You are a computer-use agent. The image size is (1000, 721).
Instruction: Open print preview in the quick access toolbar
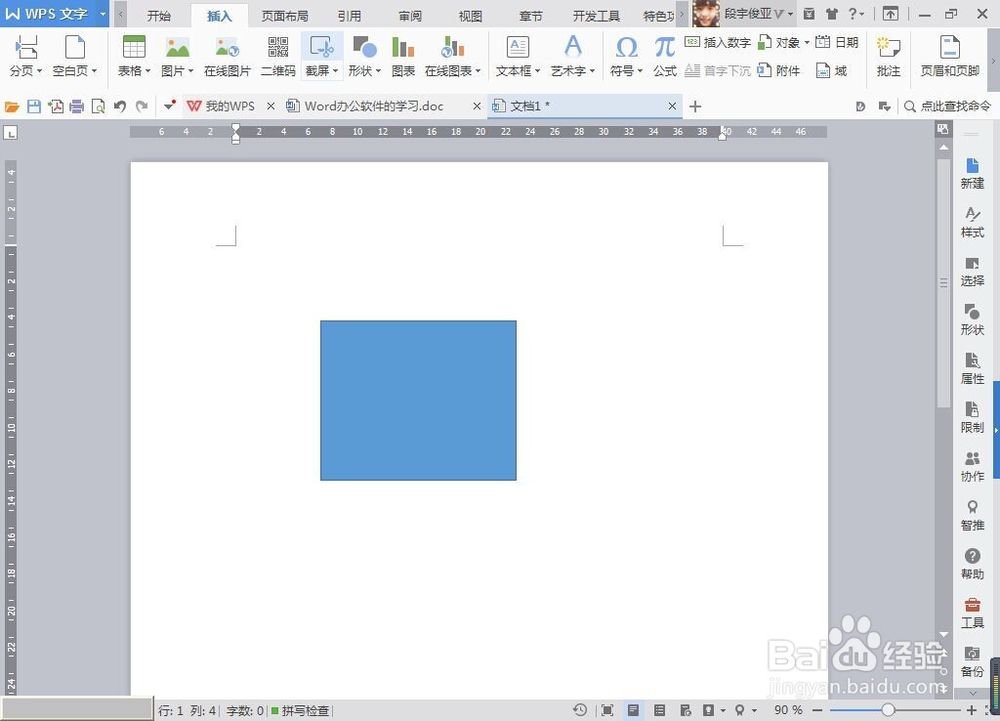[98, 106]
